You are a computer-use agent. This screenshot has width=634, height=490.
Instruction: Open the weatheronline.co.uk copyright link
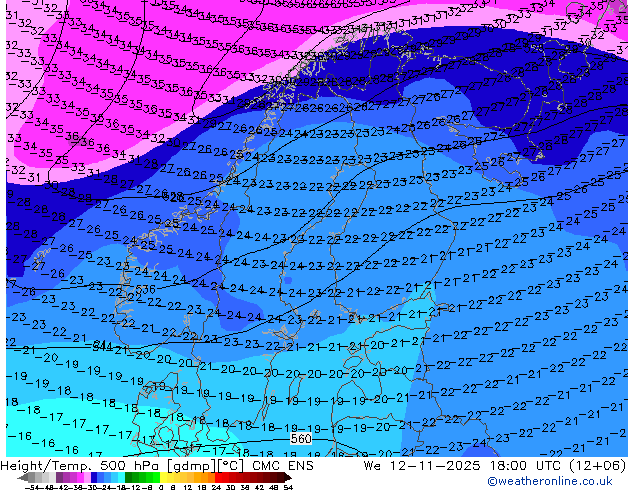tap(550, 481)
